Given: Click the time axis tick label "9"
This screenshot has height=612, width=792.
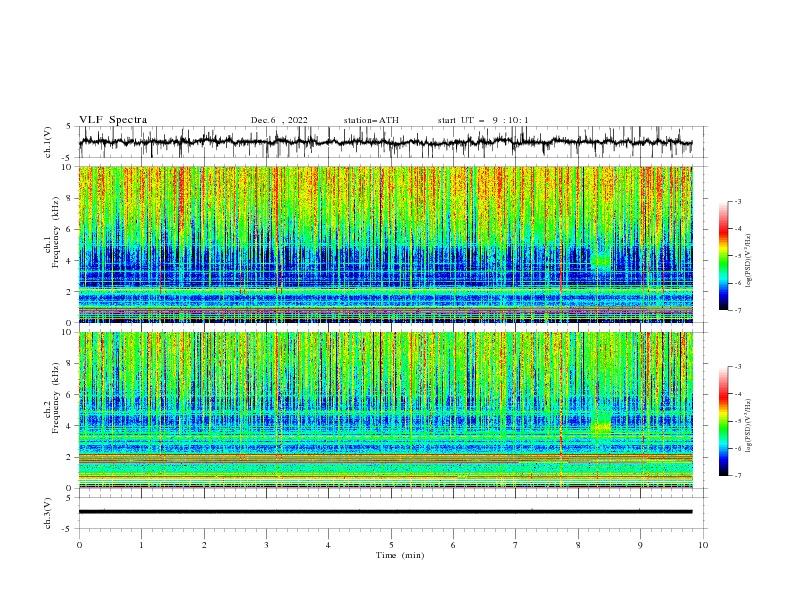Looking at the screenshot, I should (640, 545).
